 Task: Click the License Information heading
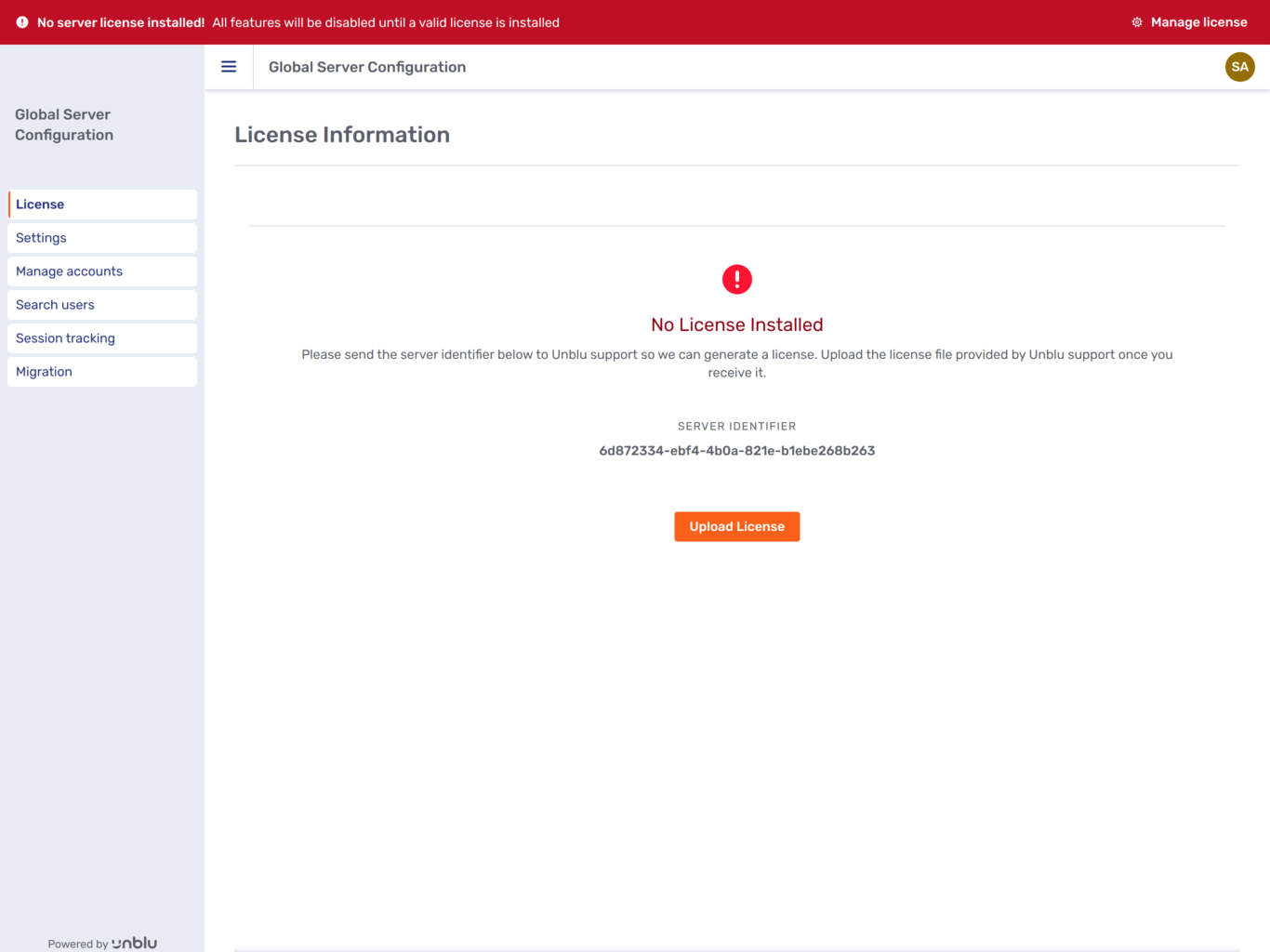coord(342,134)
